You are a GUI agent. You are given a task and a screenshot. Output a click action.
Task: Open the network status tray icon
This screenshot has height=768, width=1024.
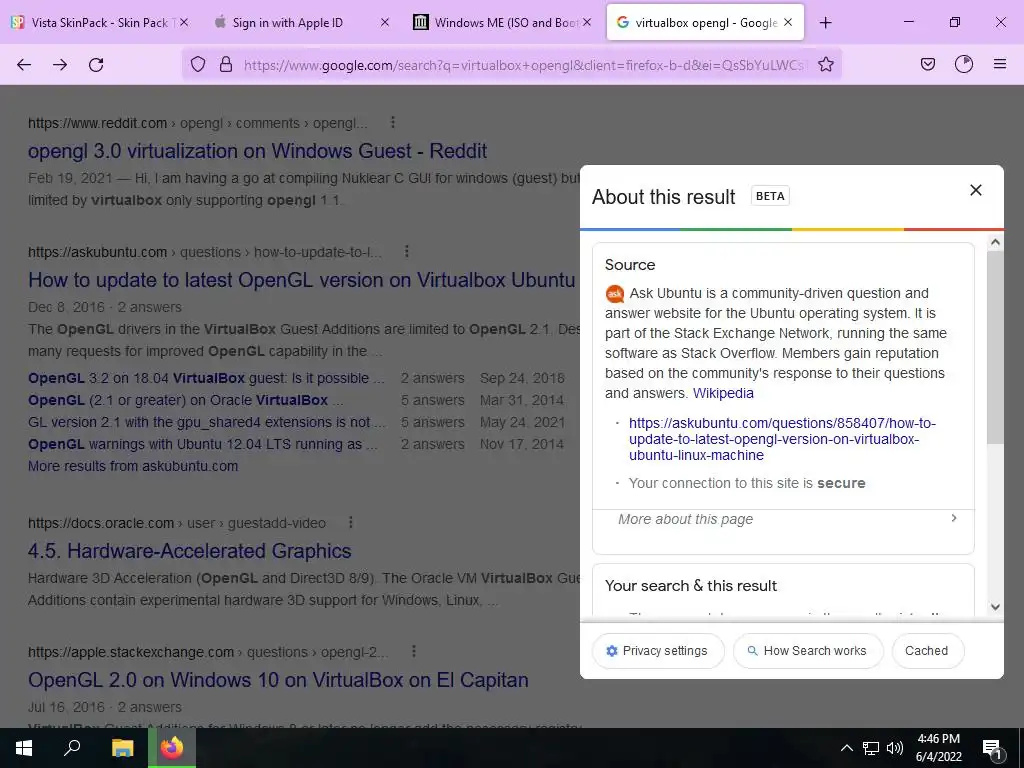tap(871, 748)
